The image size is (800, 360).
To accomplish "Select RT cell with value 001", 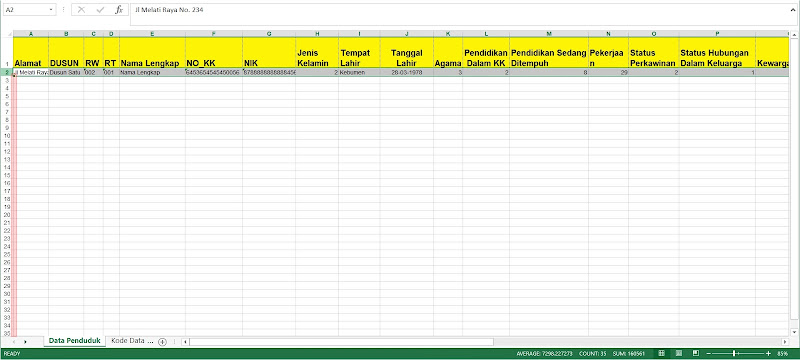I will click(x=111, y=73).
